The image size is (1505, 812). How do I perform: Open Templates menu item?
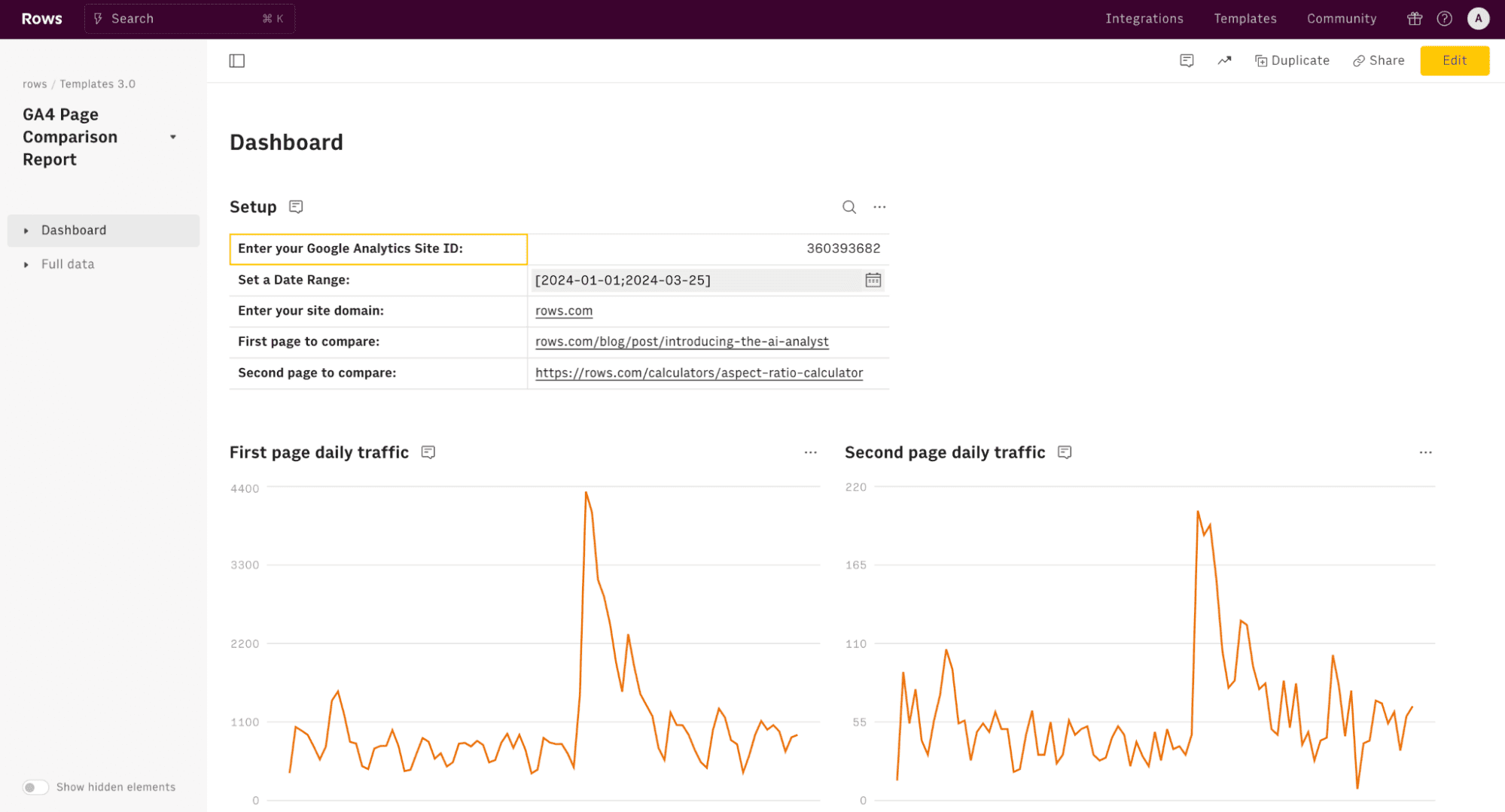1245,19
